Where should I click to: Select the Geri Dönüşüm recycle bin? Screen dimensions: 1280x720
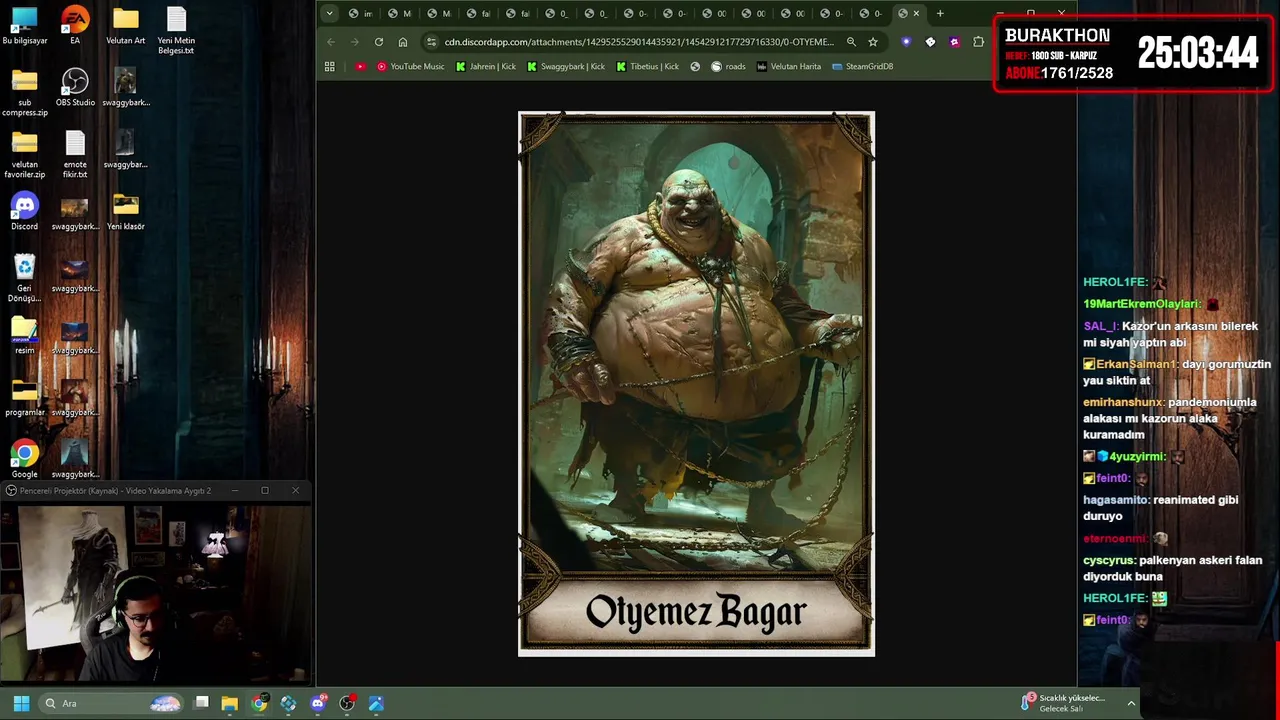(25, 280)
